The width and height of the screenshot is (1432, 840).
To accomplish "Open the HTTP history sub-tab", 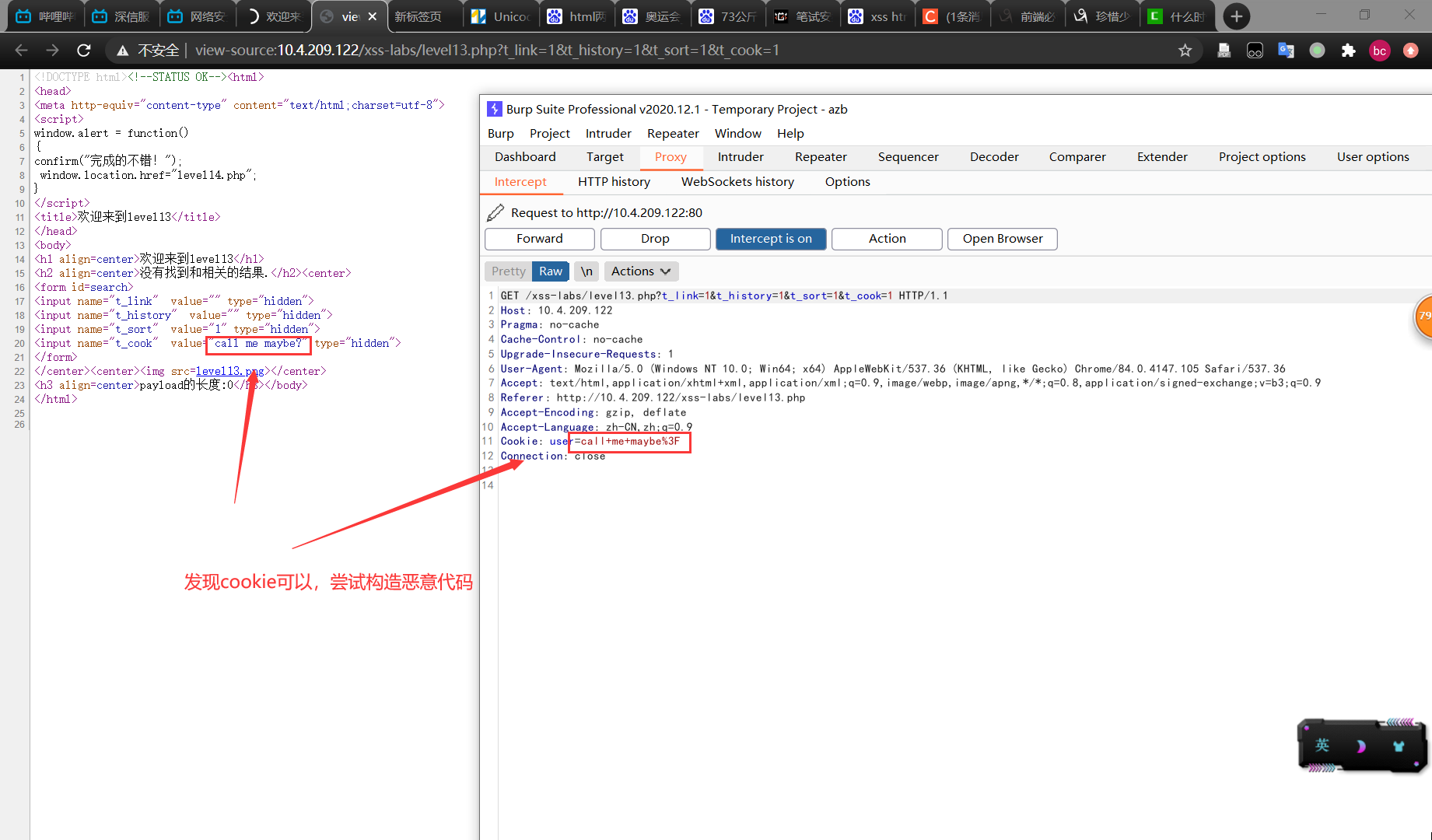I will click(614, 182).
